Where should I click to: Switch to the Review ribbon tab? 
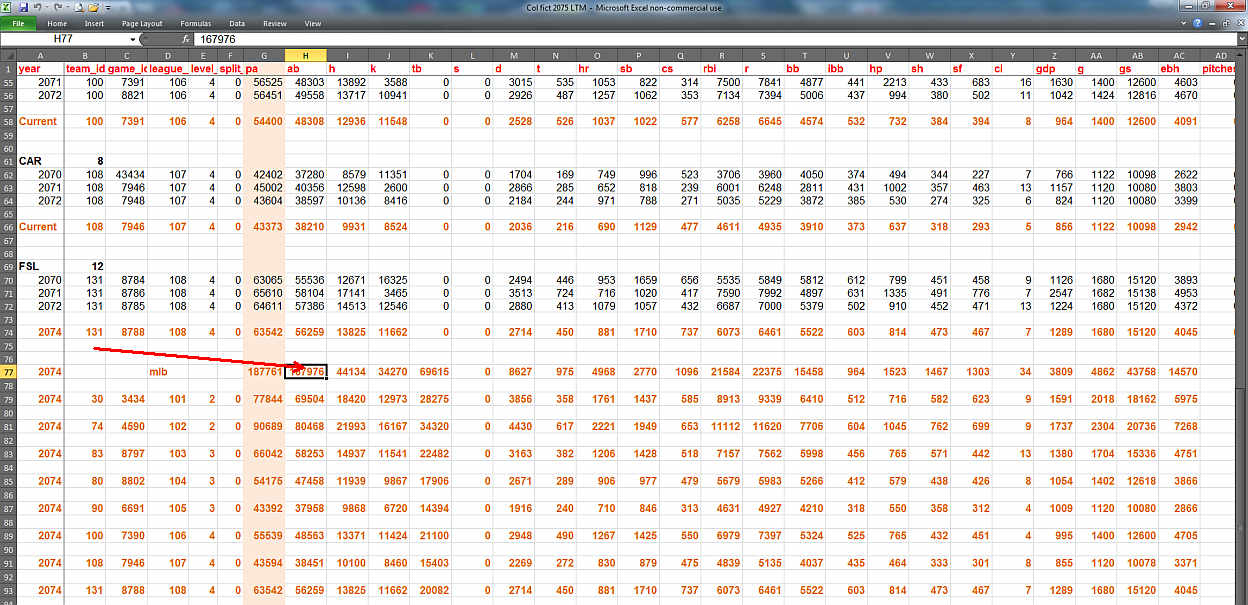(275, 23)
